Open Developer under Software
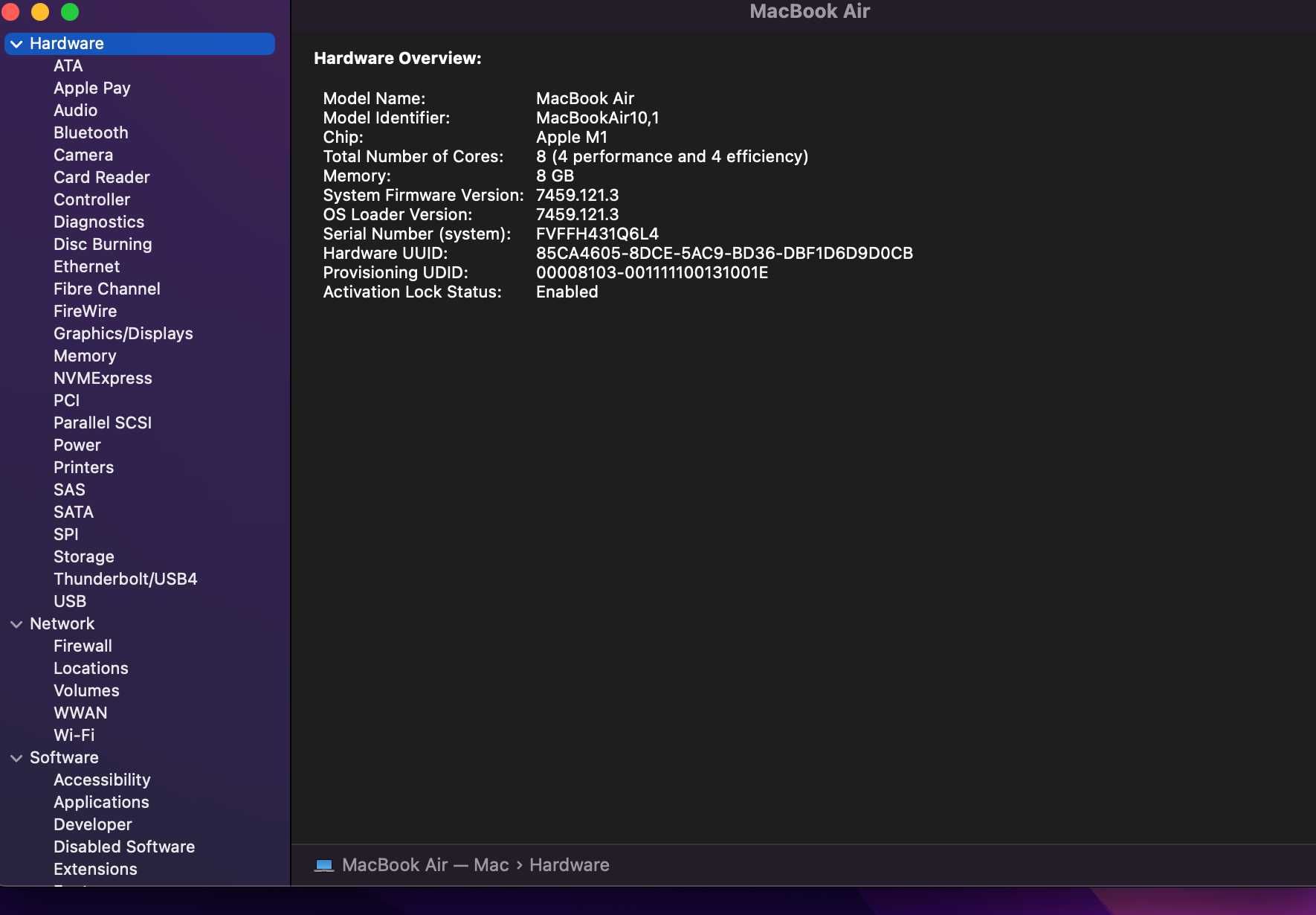This screenshot has height=915, width=1316. click(92, 825)
